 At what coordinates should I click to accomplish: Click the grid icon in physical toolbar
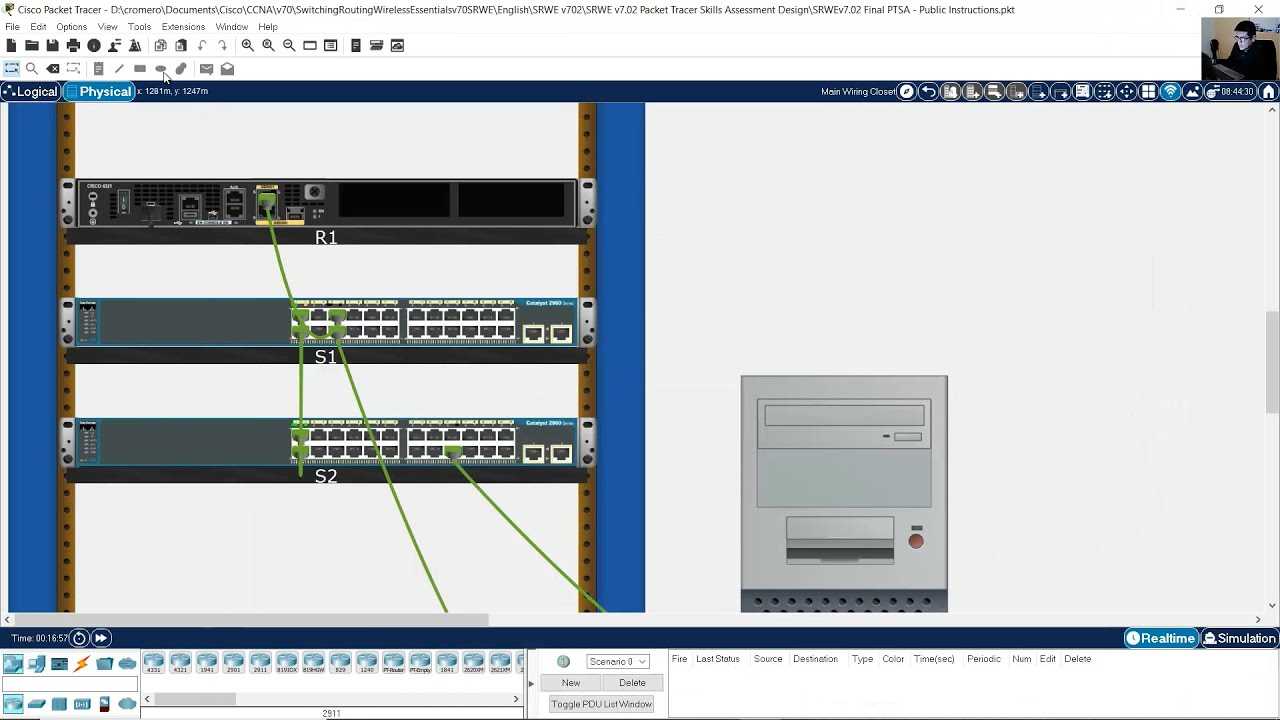1148,91
